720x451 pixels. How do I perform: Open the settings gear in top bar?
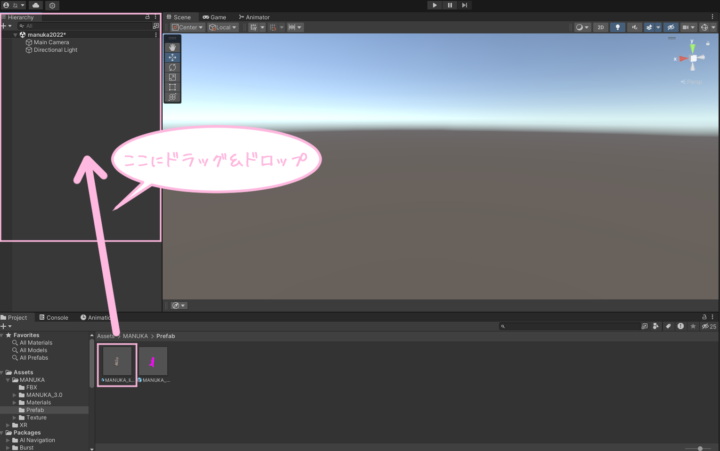tap(52, 6)
